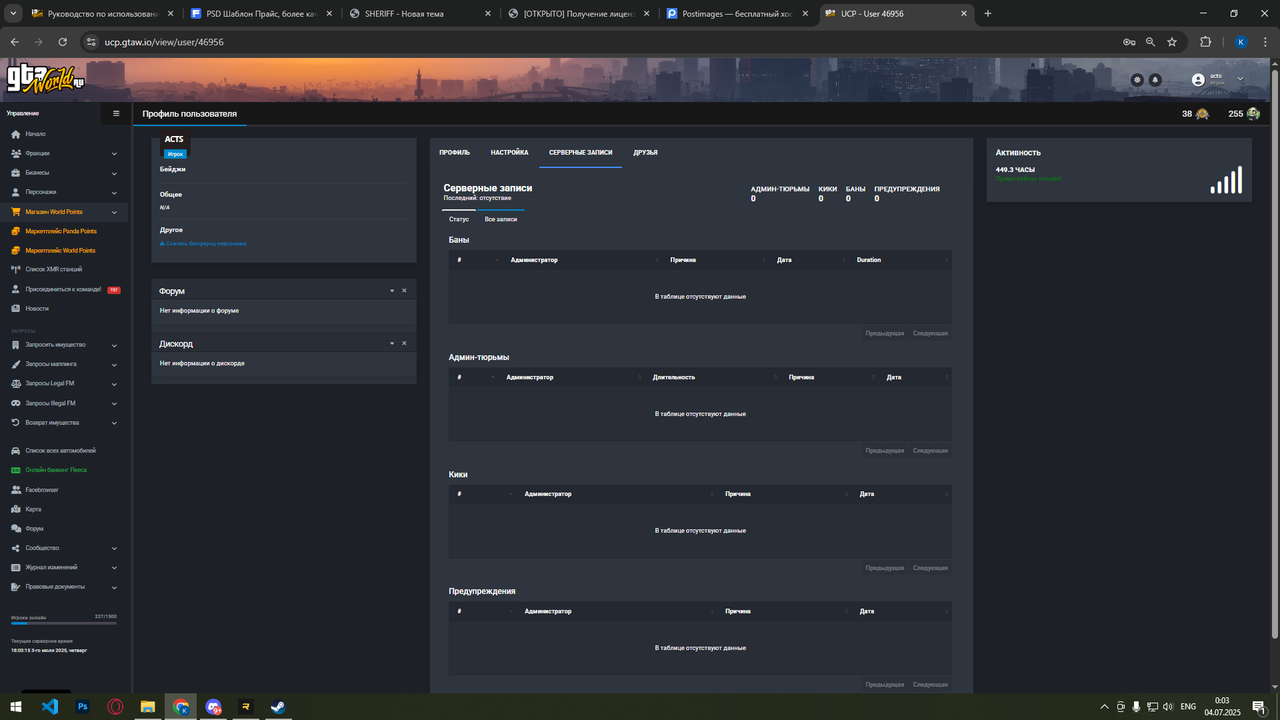Switch to the Друзья tab
This screenshot has height=720, width=1280.
(645, 153)
